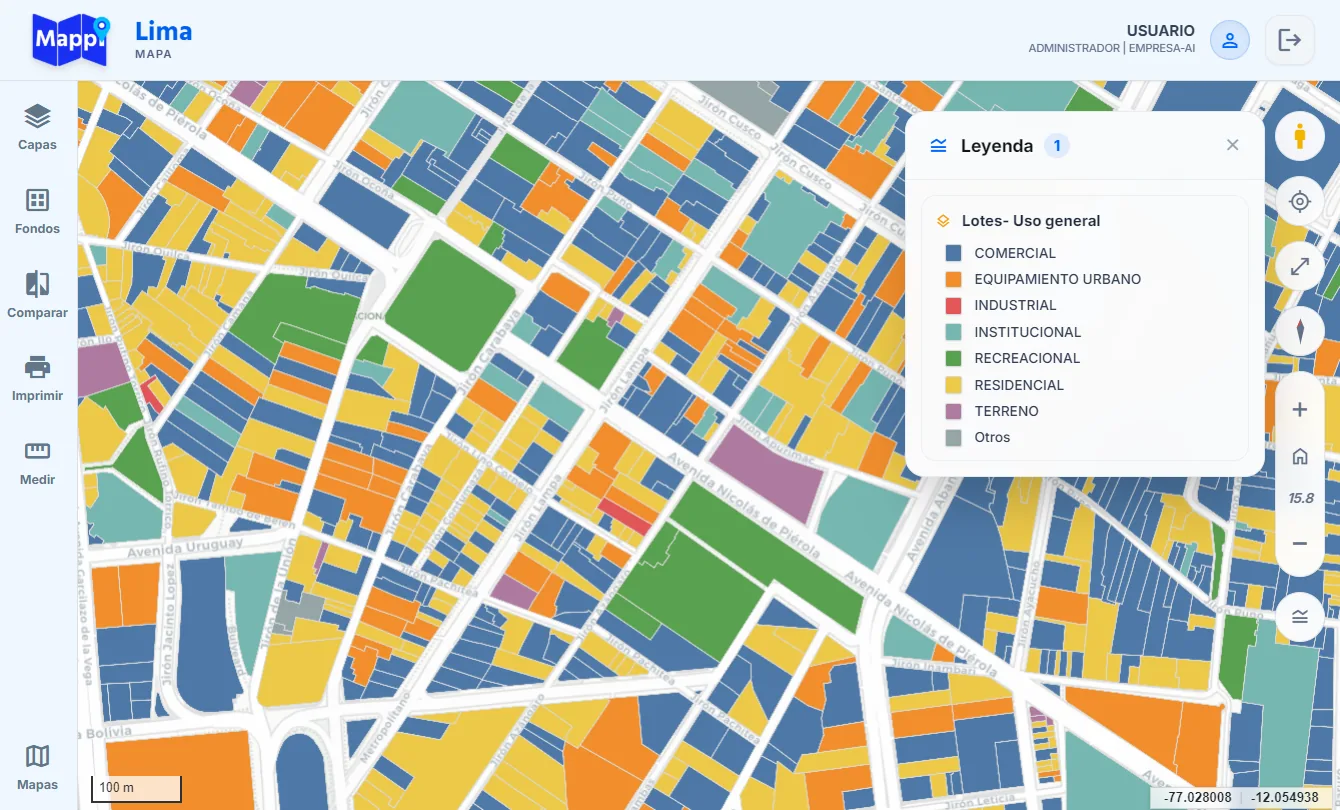
Task: Click the Otros gray swatch
Action: (x=953, y=437)
